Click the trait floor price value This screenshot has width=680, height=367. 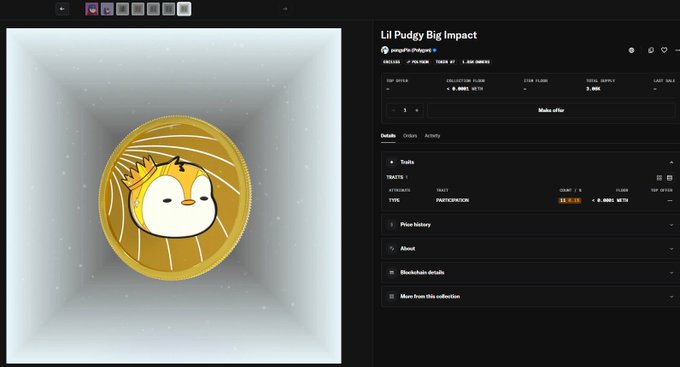pos(610,200)
